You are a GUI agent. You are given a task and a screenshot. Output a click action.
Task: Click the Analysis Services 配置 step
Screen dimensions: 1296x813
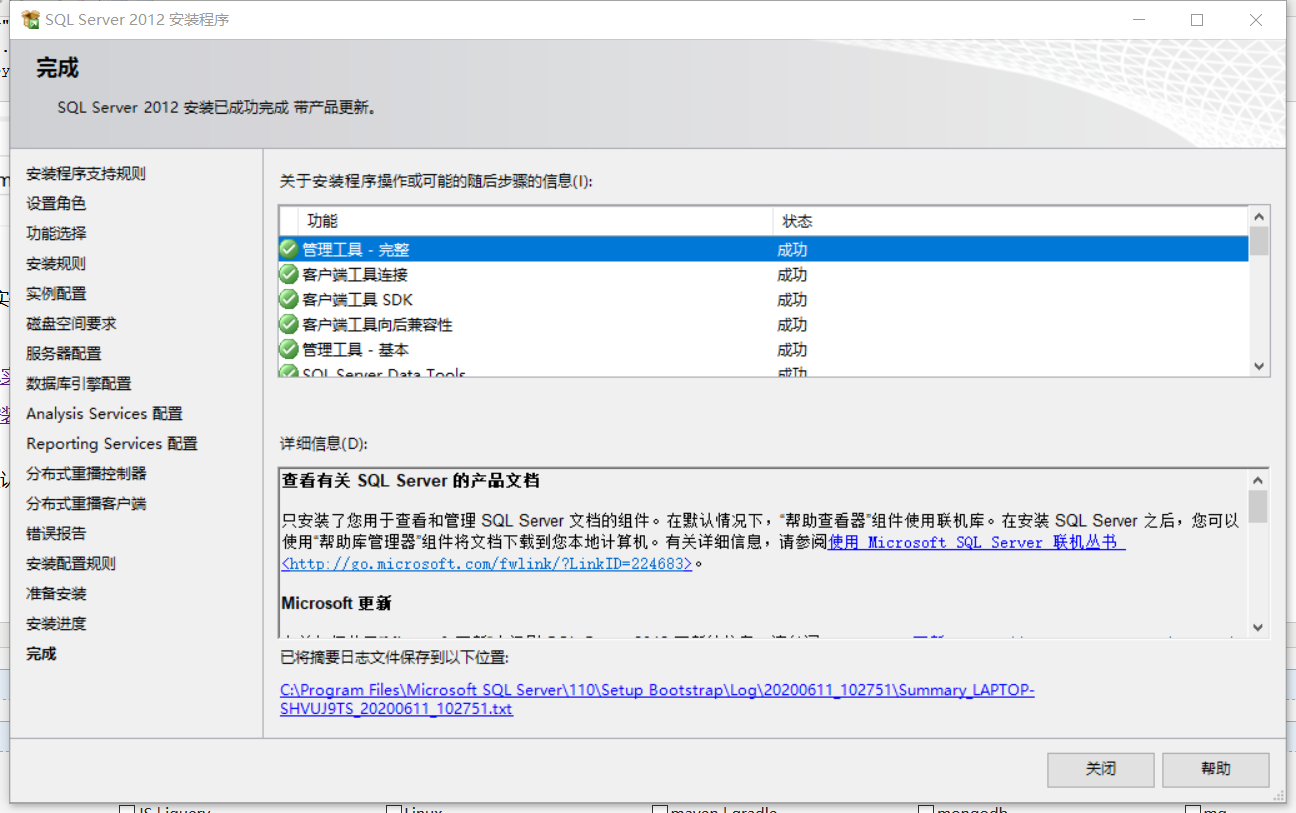[104, 413]
